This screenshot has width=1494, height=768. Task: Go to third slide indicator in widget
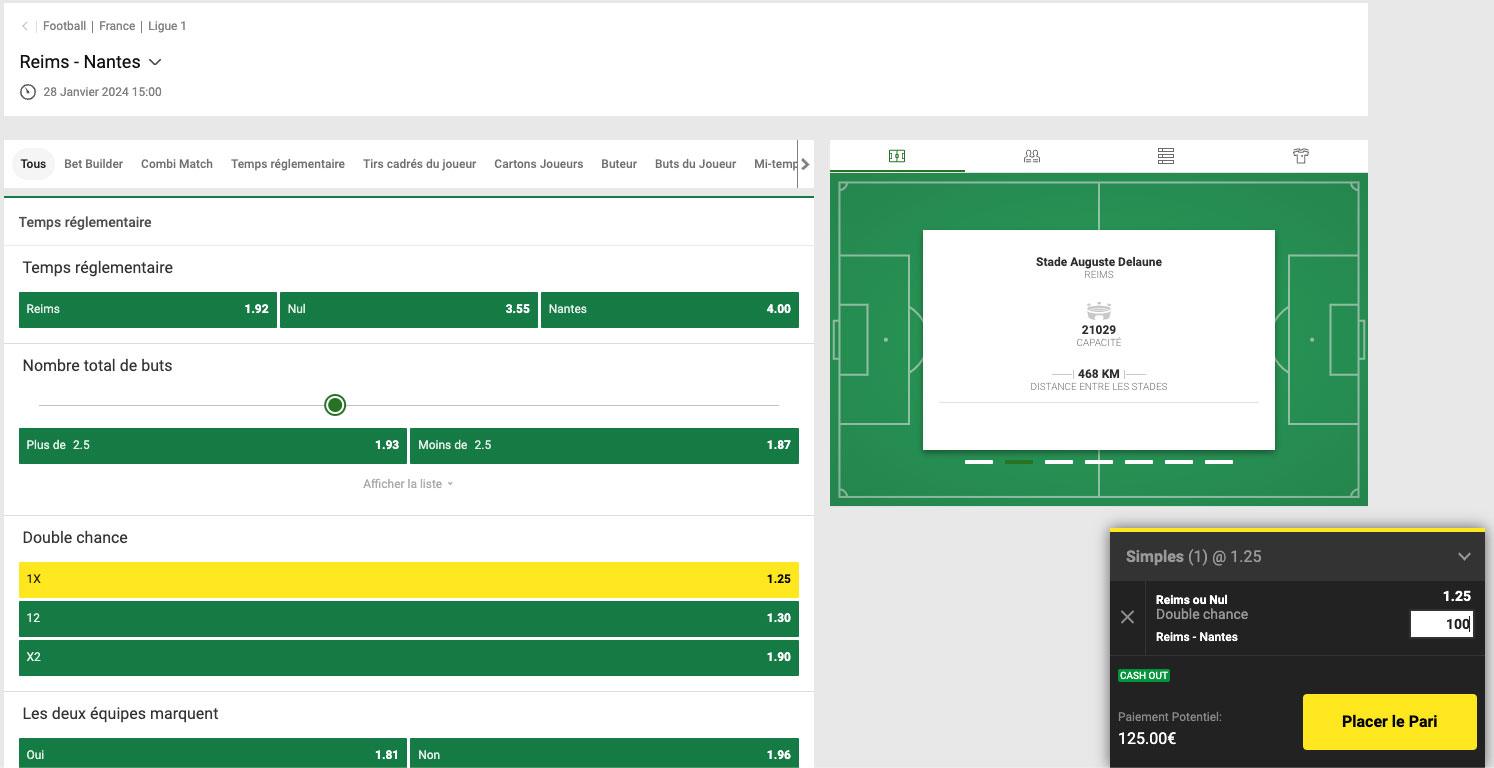click(x=1059, y=462)
